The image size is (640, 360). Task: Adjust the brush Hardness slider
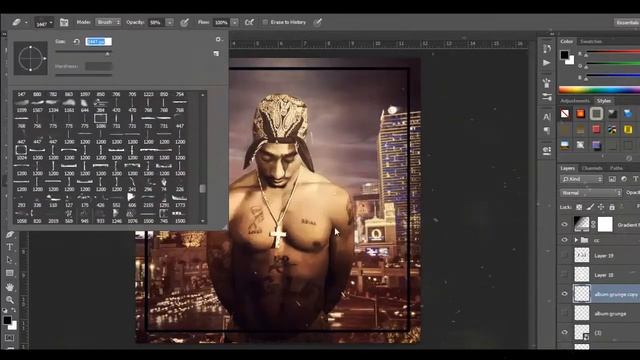84,75
